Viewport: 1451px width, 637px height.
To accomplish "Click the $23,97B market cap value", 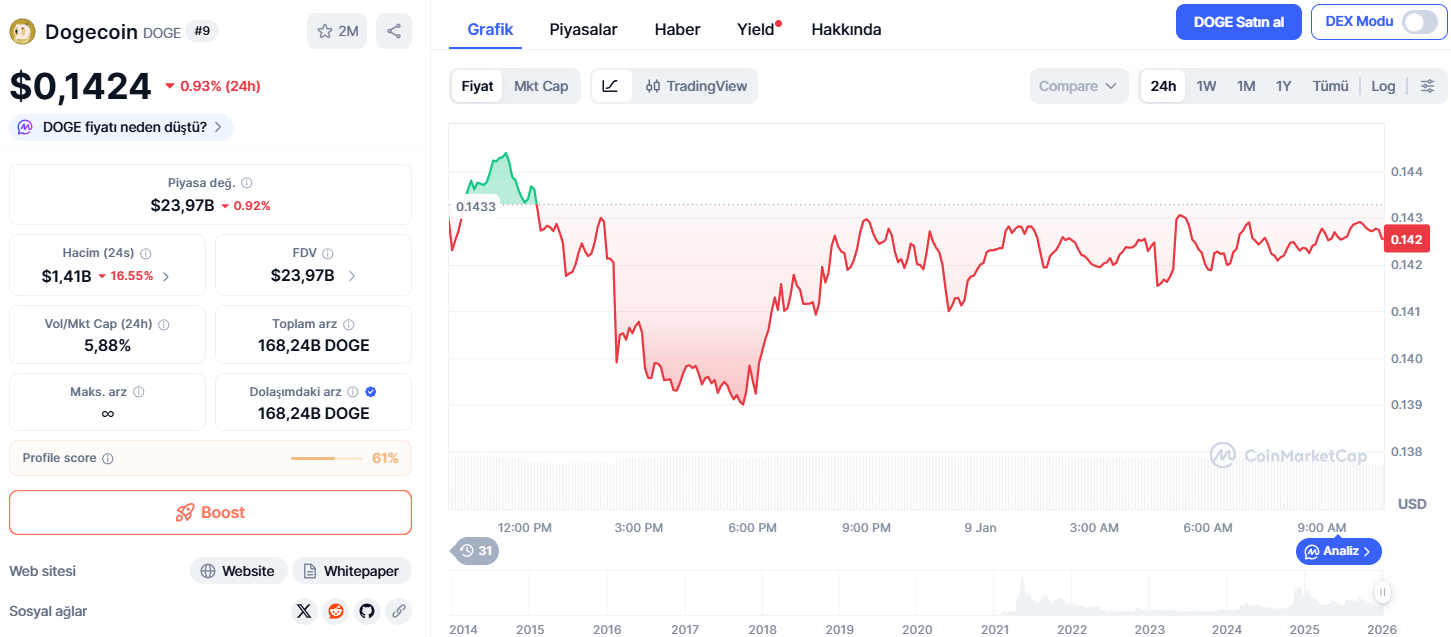I will click(182, 205).
